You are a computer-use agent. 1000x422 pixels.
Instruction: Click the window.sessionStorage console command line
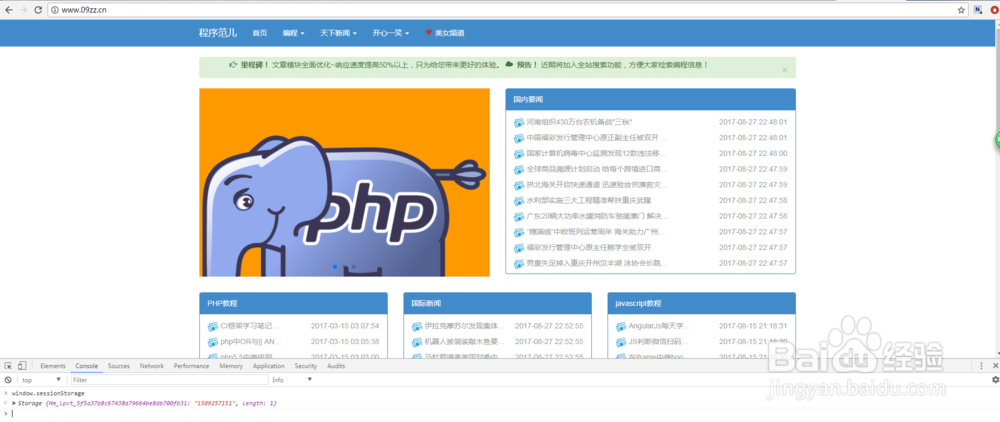(48, 393)
